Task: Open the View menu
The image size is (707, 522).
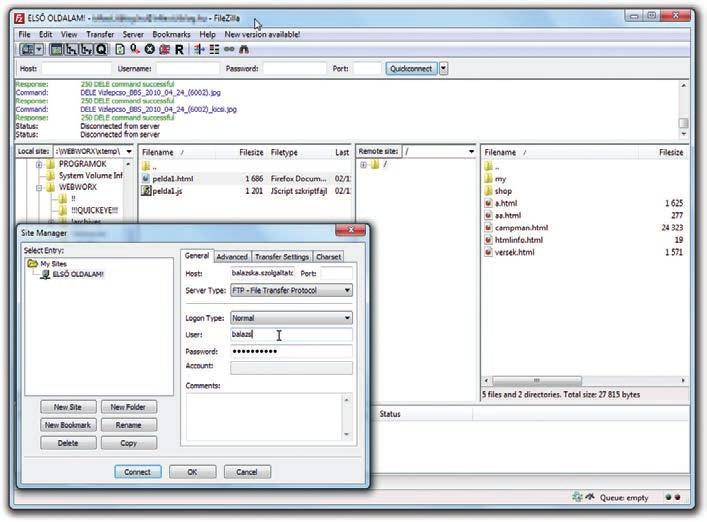Action: tap(69, 34)
